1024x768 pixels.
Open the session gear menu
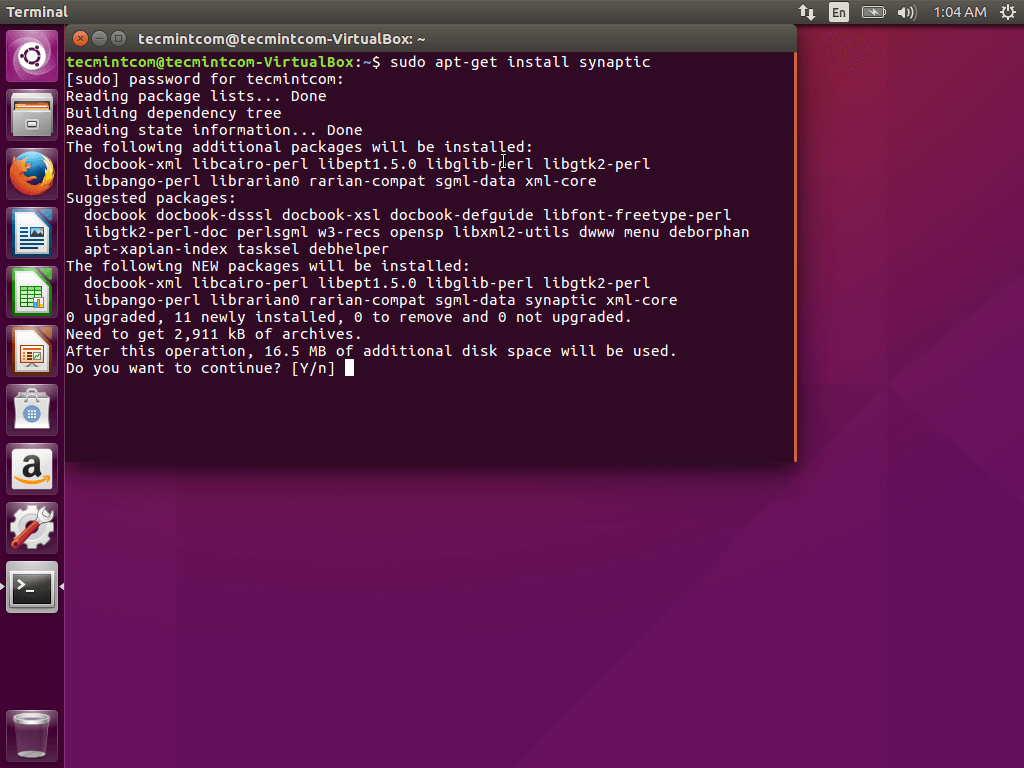1010,12
